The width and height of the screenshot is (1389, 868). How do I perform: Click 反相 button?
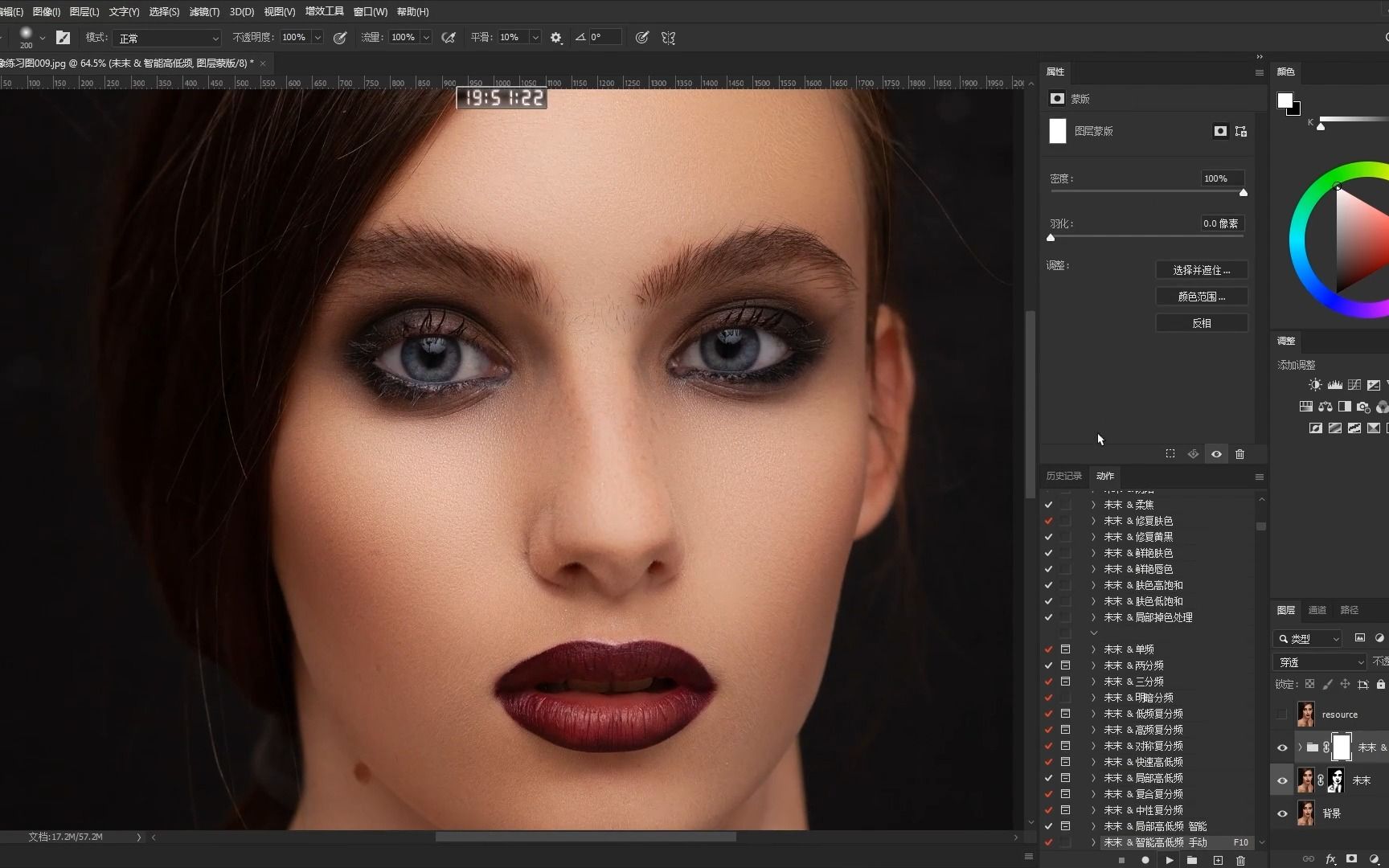[1202, 323]
